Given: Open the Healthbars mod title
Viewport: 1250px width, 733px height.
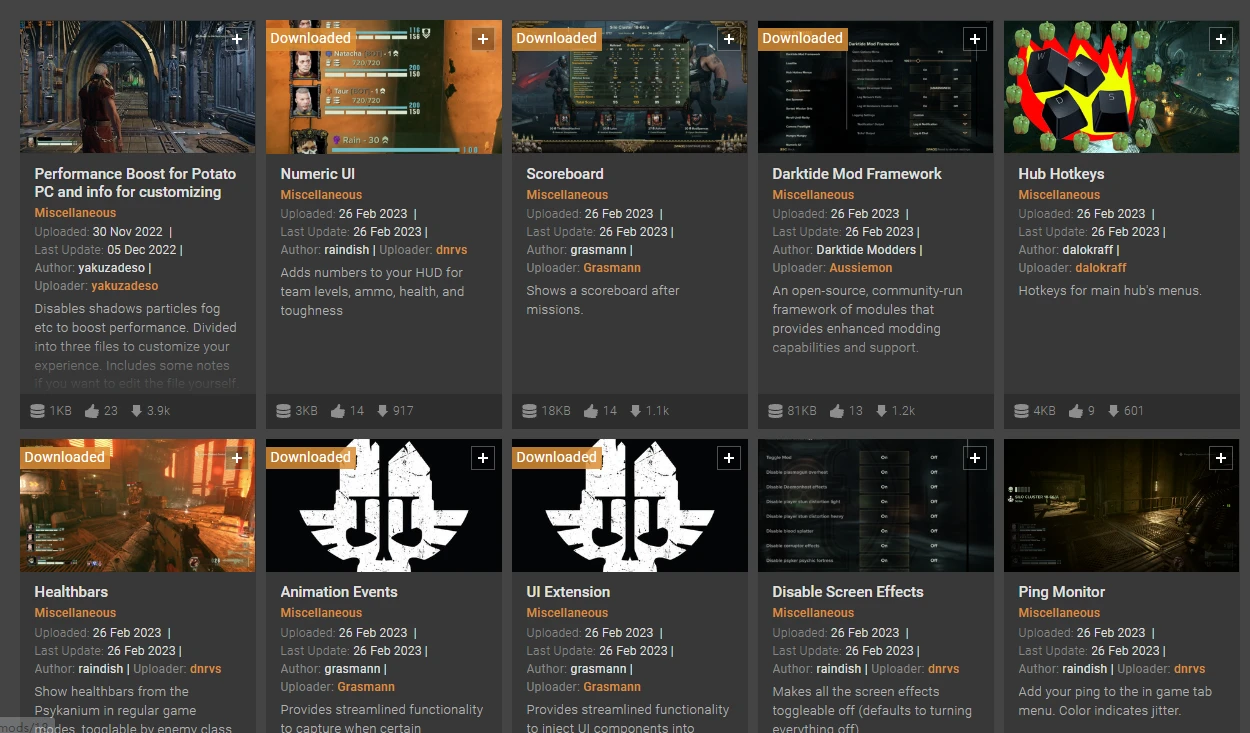Looking at the screenshot, I should click(71, 592).
